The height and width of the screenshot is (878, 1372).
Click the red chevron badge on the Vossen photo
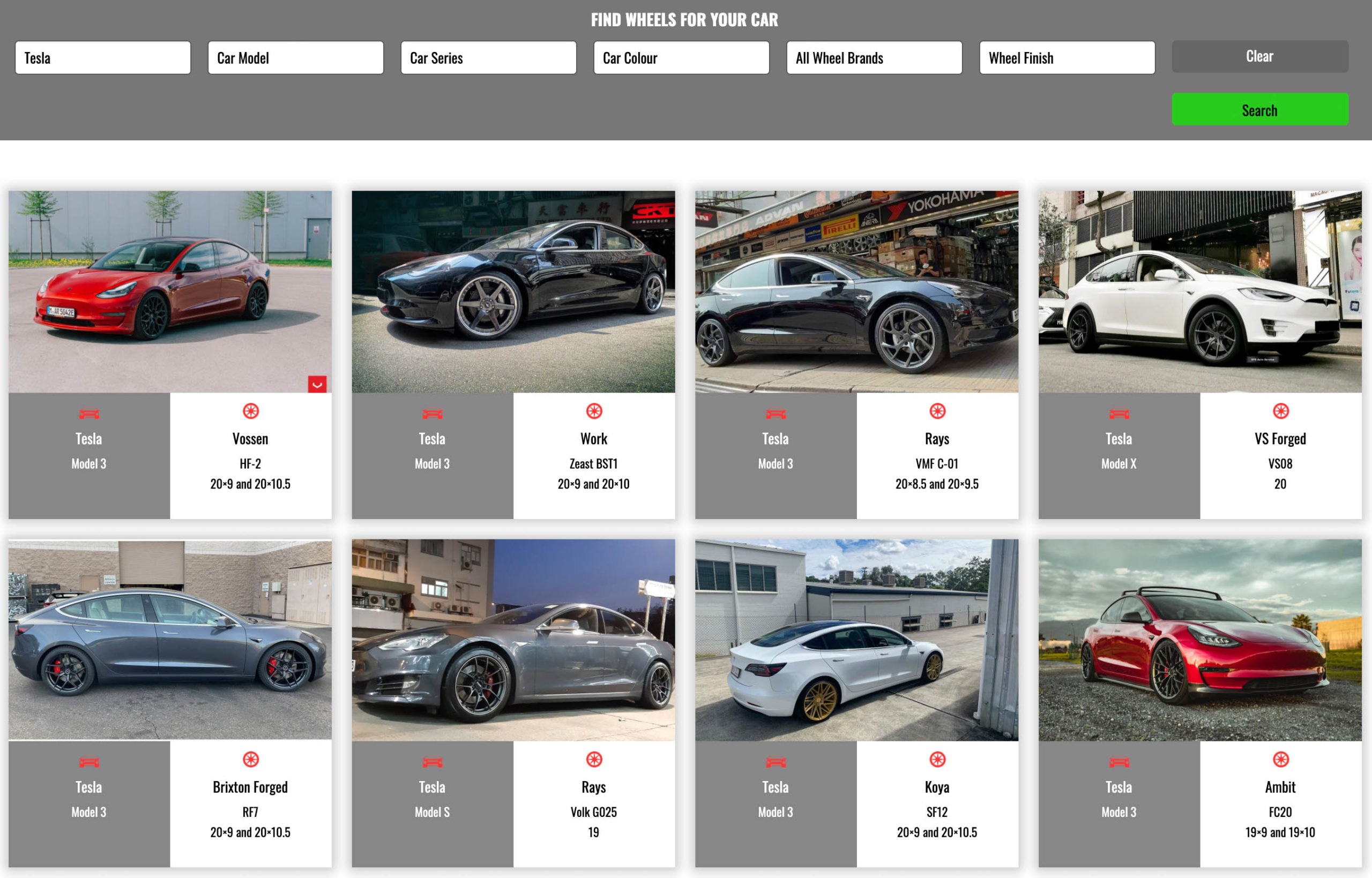(x=317, y=384)
